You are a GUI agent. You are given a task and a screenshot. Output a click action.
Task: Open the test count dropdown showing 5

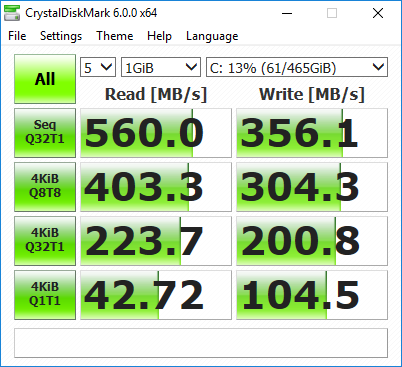coord(98,67)
